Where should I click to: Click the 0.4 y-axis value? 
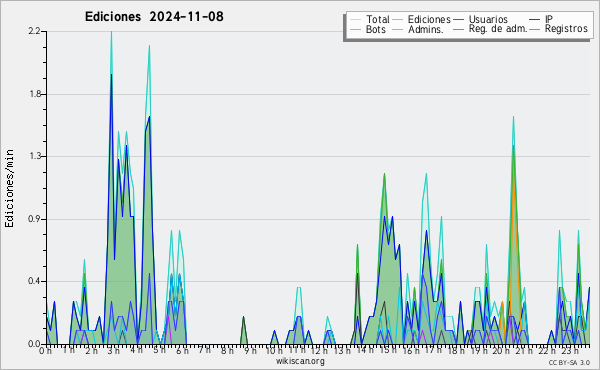pyautogui.click(x=34, y=281)
